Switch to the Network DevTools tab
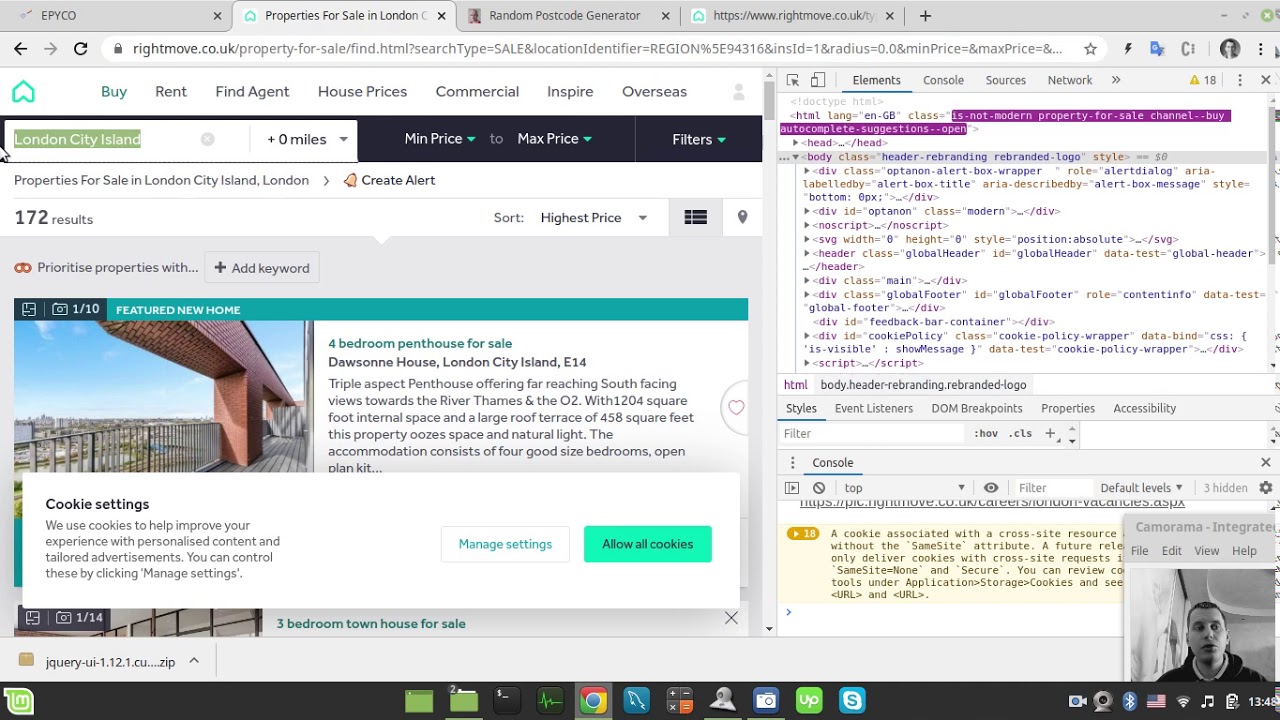 (x=1070, y=80)
